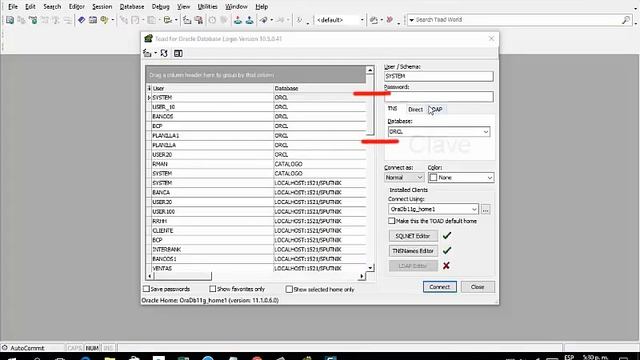This screenshot has height=360, width=640.
Task: Click the grid's scroll-down arrow
Action: (x=370, y=268)
